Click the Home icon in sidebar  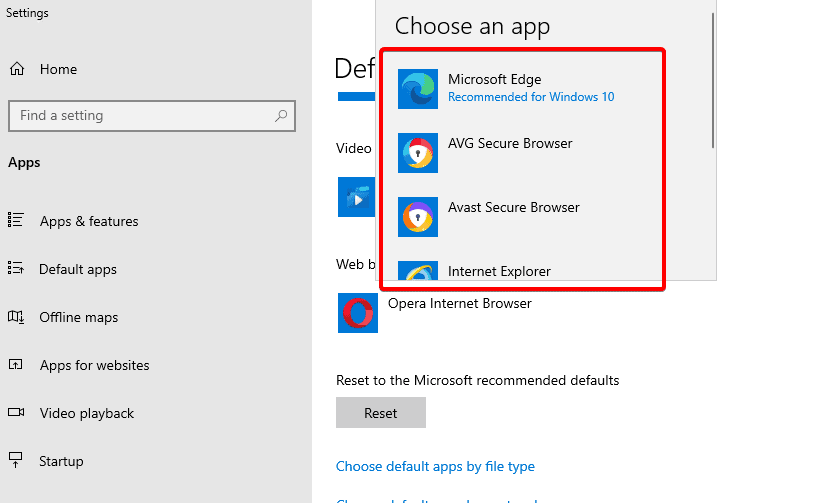click(17, 69)
